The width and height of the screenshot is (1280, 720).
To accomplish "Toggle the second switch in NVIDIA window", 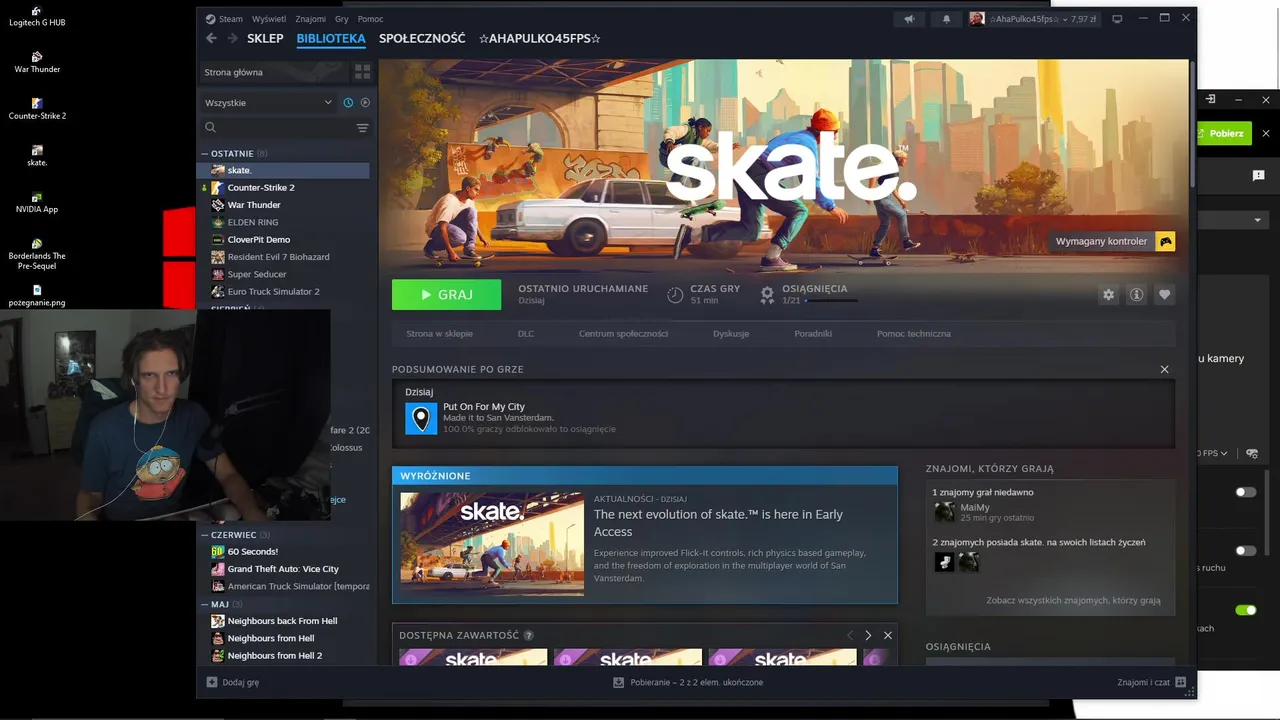I will coord(1245,550).
